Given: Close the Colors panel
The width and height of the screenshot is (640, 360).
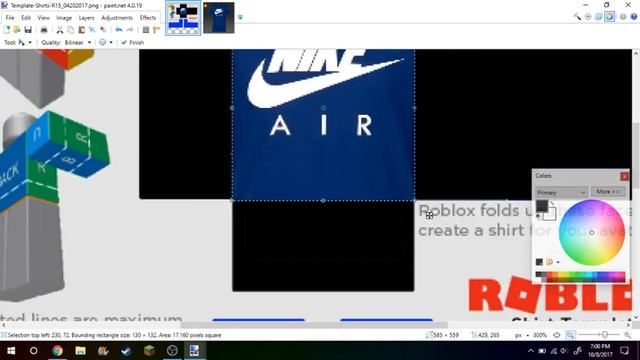Looking at the screenshot, I should click(x=624, y=176).
